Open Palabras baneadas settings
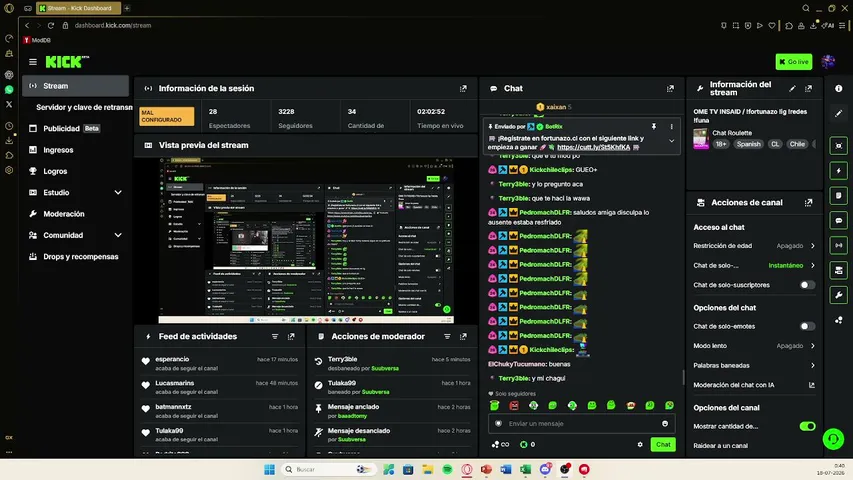Viewport: 853px width, 480px height. coord(754,365)
